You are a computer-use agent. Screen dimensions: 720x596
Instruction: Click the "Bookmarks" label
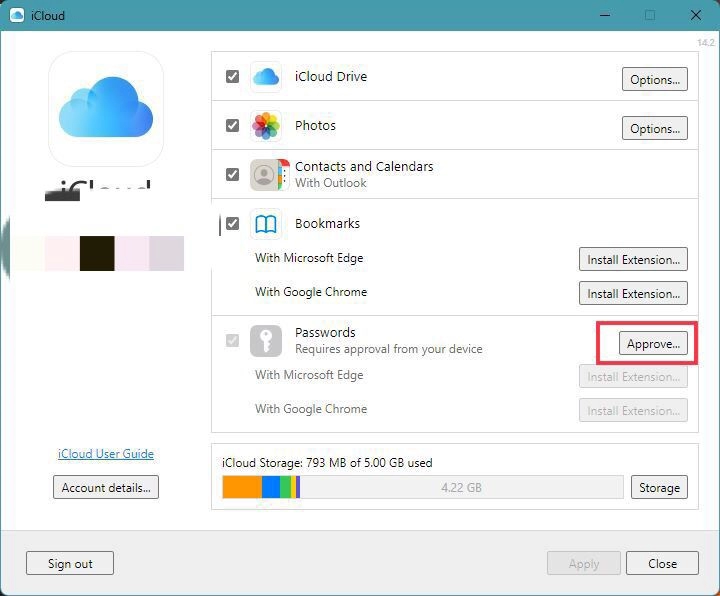point(327,224)
